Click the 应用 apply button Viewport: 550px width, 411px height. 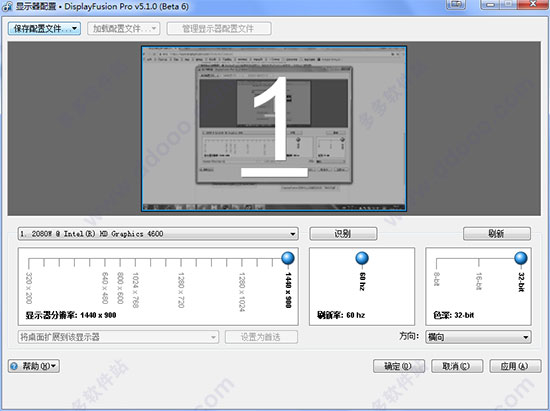tap(515, 366)
